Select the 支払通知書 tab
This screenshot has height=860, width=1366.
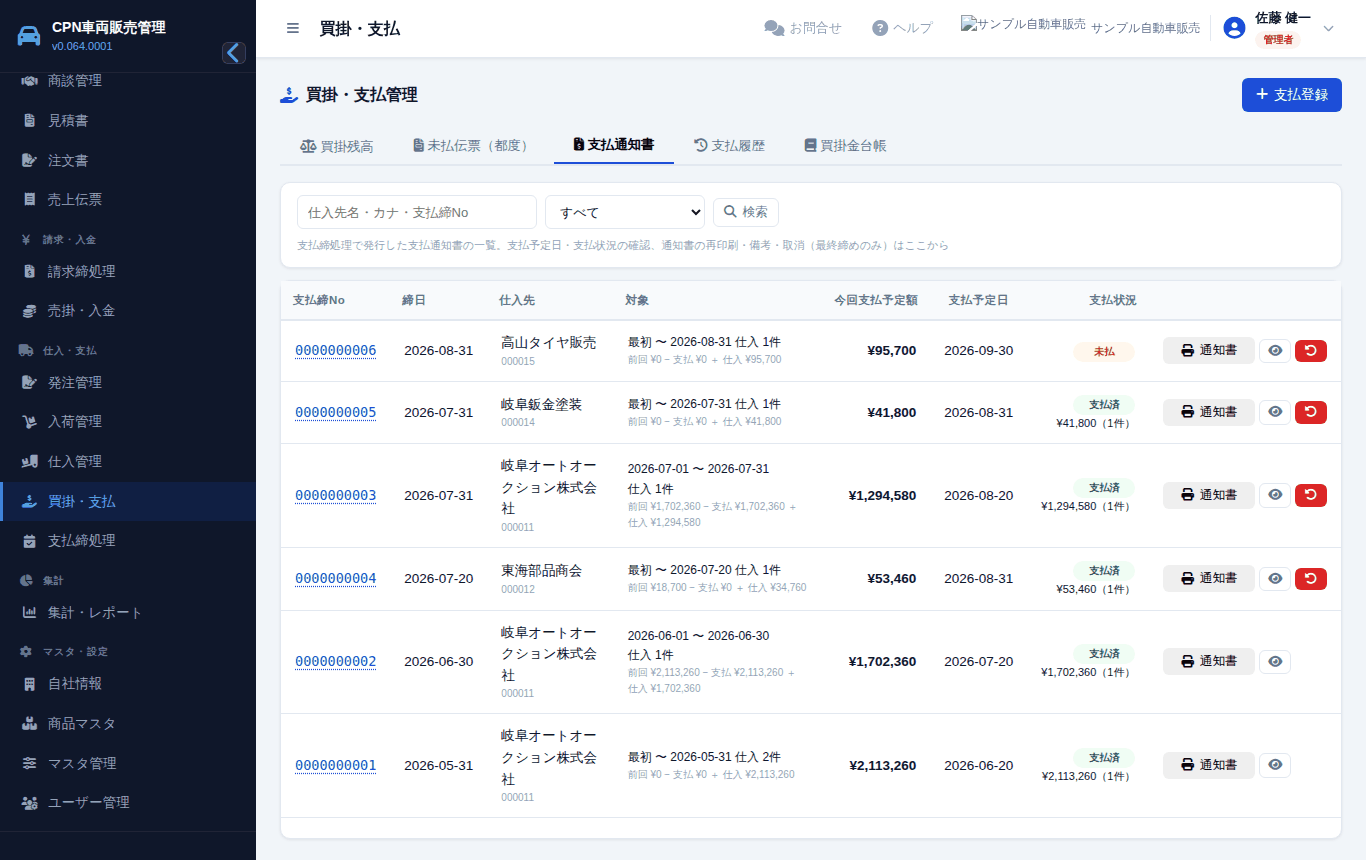tap(614, 145)
